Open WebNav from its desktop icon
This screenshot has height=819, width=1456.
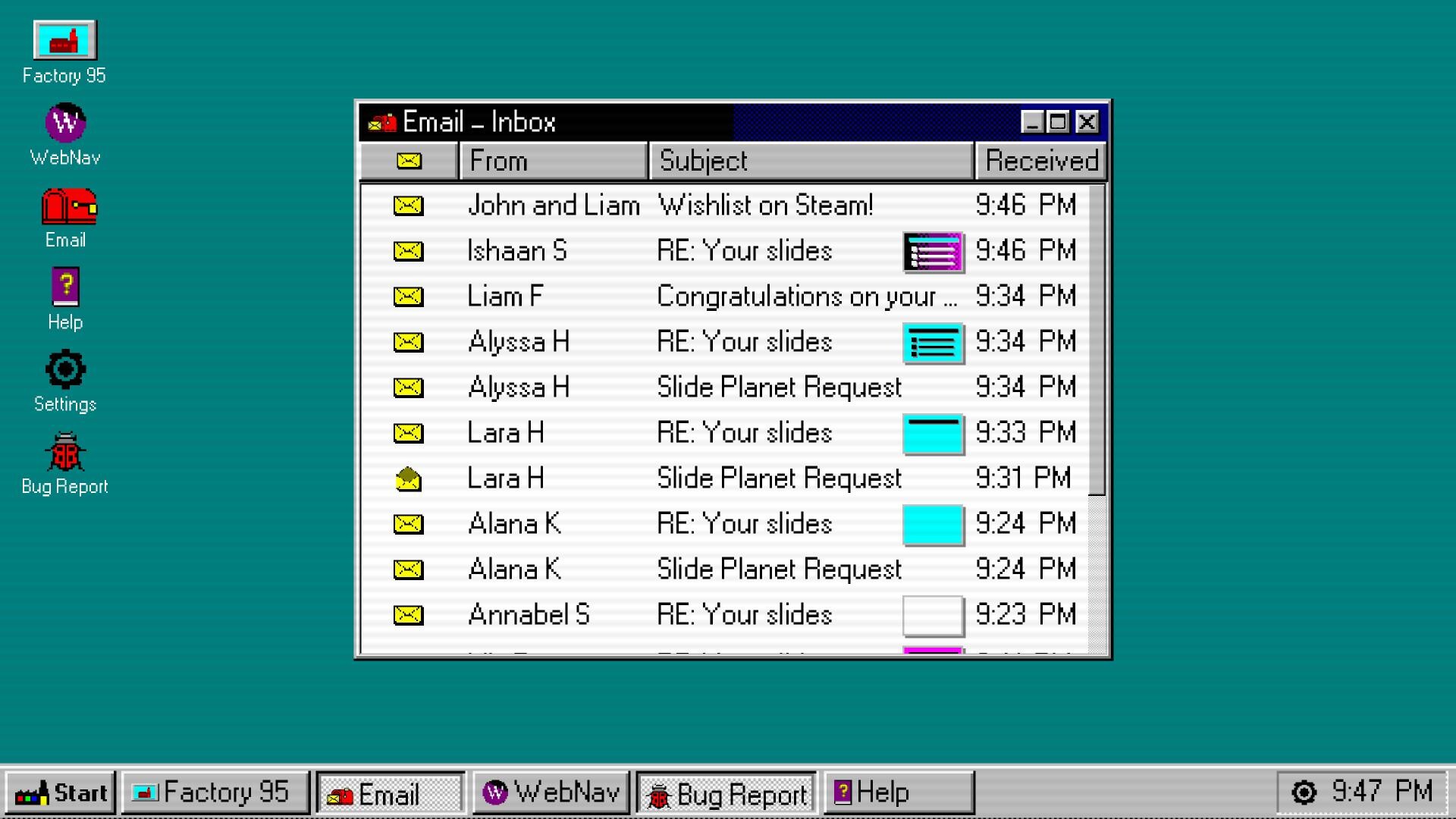[64, 123]
